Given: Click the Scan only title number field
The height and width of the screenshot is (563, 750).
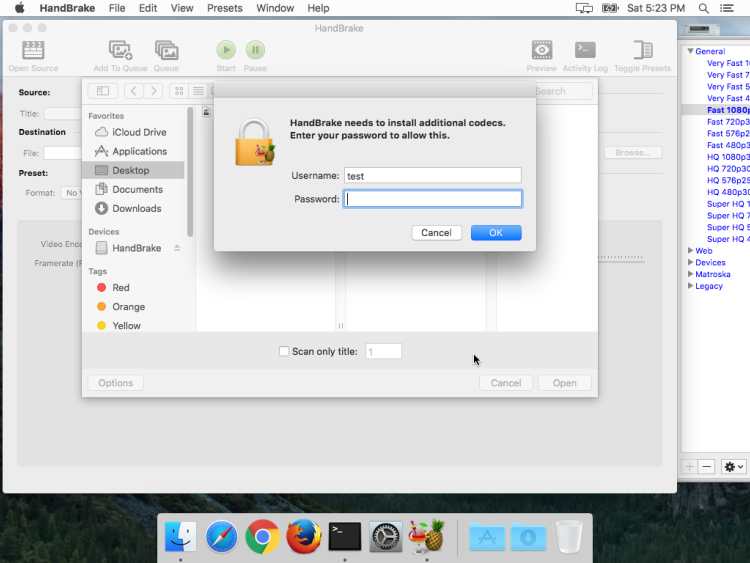Looking at the screenshot, I should (384, 352).
